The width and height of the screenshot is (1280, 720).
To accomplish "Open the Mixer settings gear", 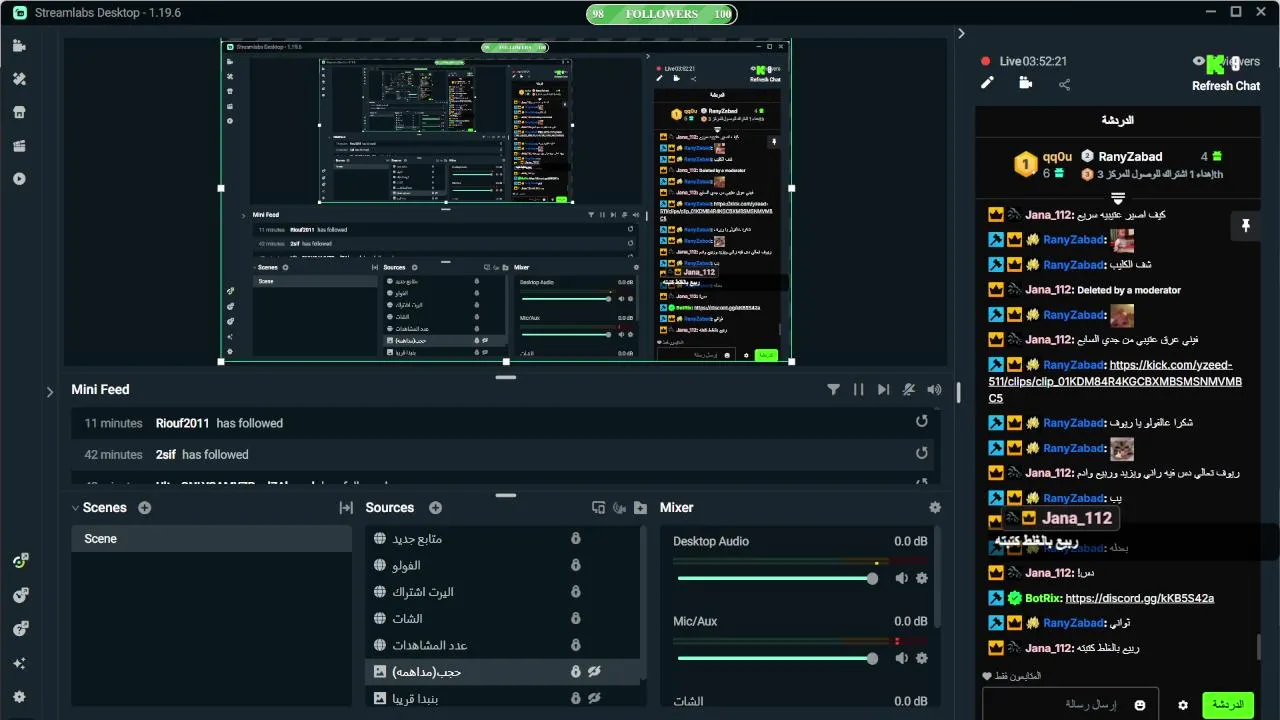I will coord(935,508).
